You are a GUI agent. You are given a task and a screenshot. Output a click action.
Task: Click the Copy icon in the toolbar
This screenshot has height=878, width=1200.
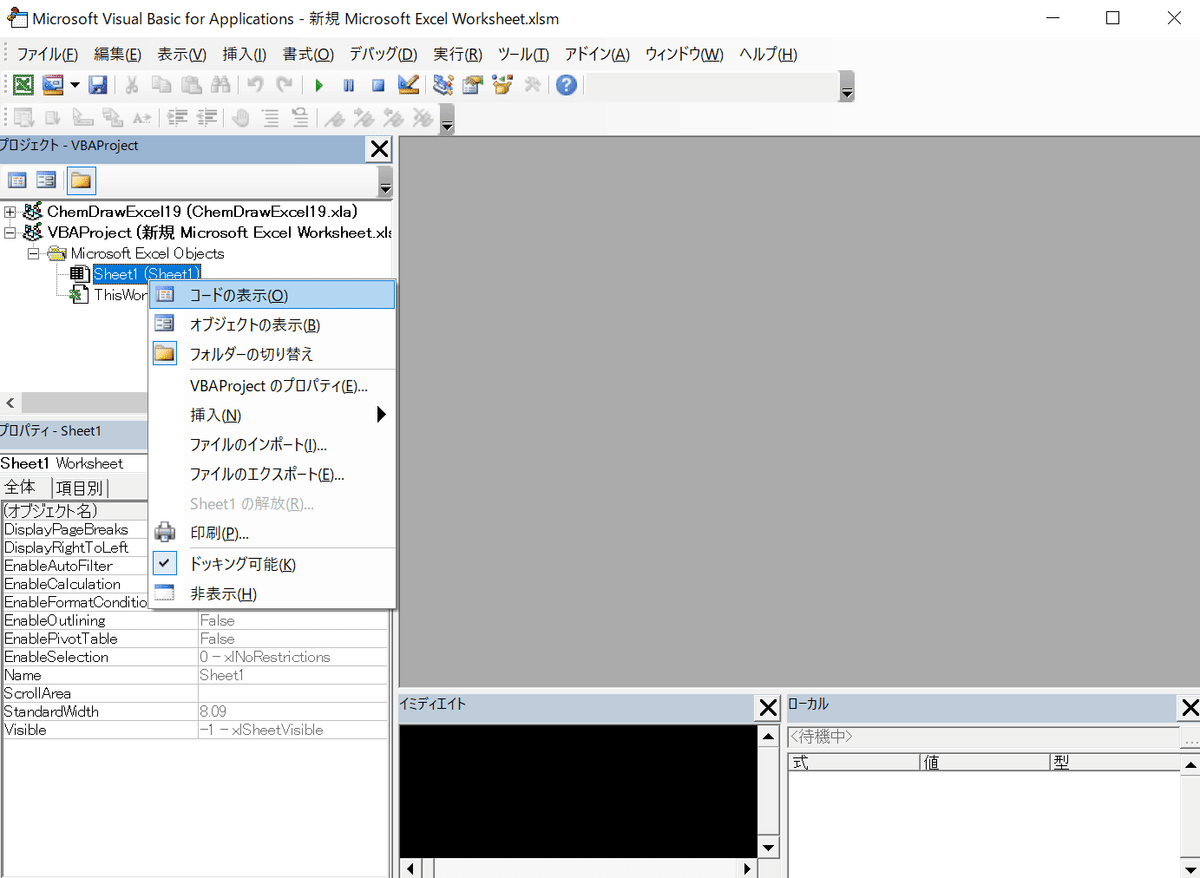(161, 85)
